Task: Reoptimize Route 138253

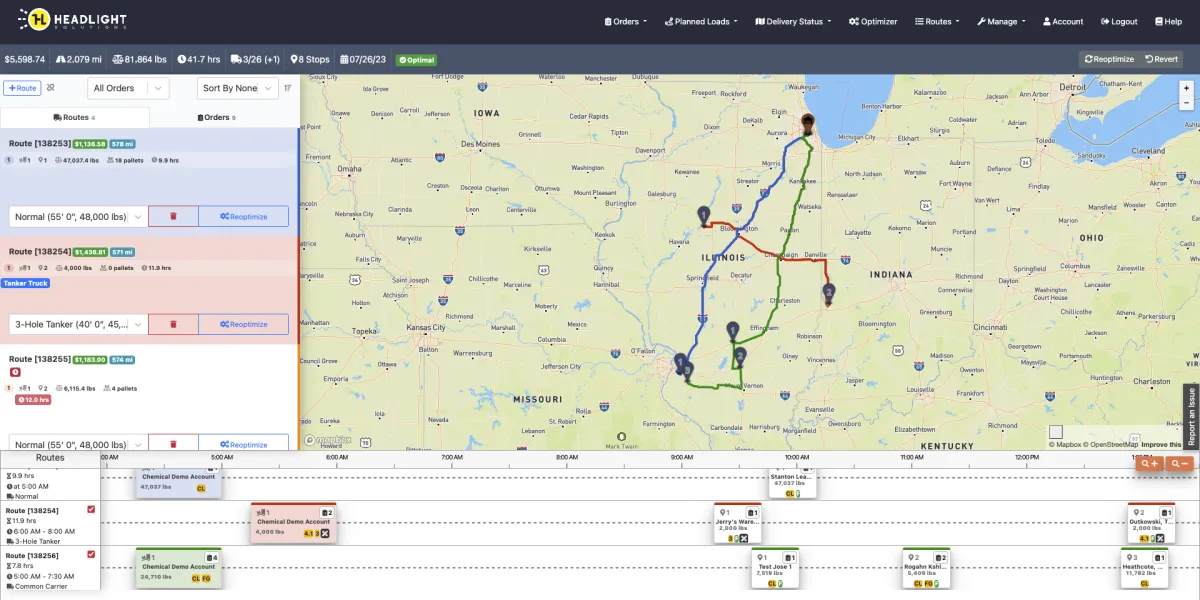Action: coord(244,216)
